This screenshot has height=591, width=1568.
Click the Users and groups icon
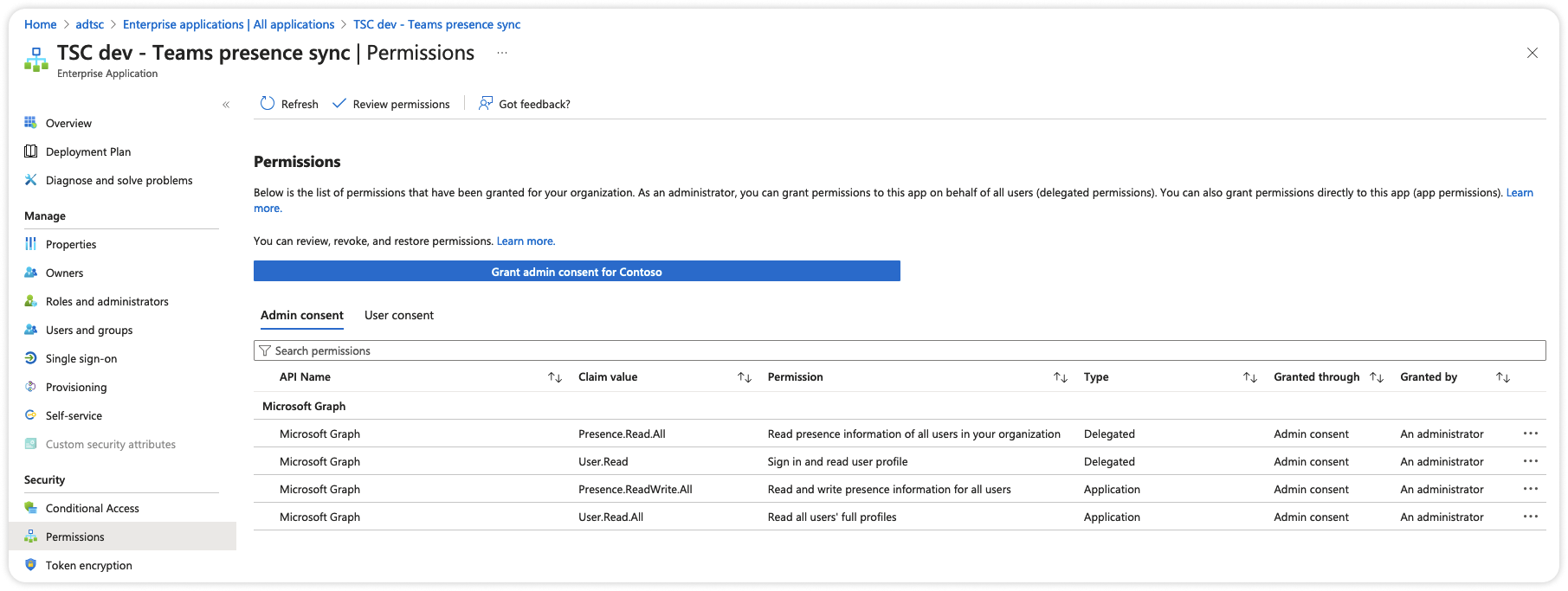30,330
